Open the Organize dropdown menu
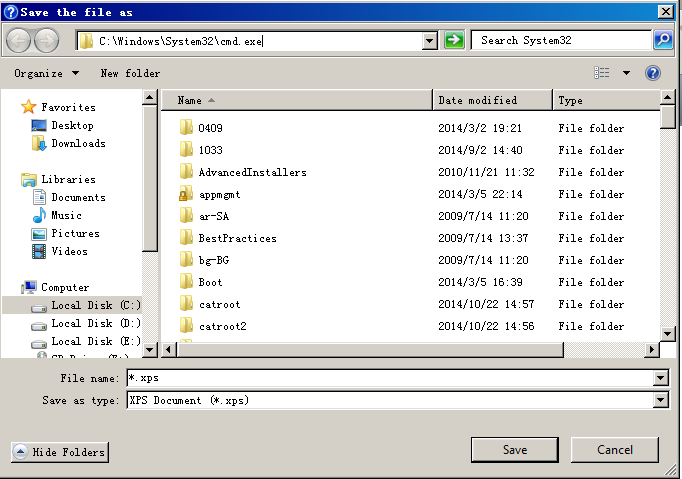Screen dimensions: 682x479 coord(46,73)
